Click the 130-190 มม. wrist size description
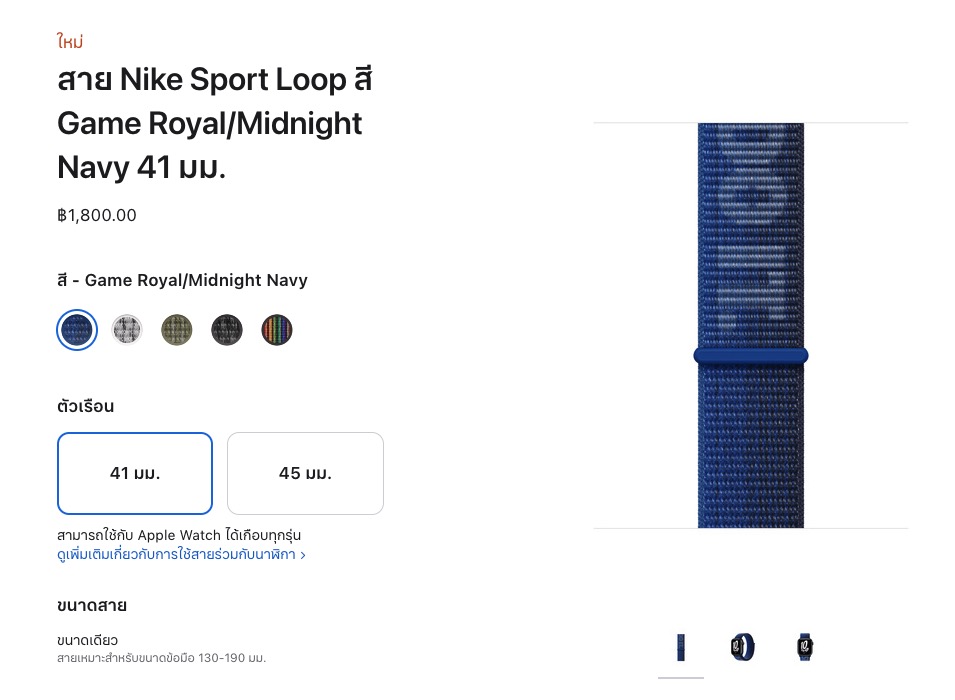Viewport: 955px width, 700px height. pos(161,659)
